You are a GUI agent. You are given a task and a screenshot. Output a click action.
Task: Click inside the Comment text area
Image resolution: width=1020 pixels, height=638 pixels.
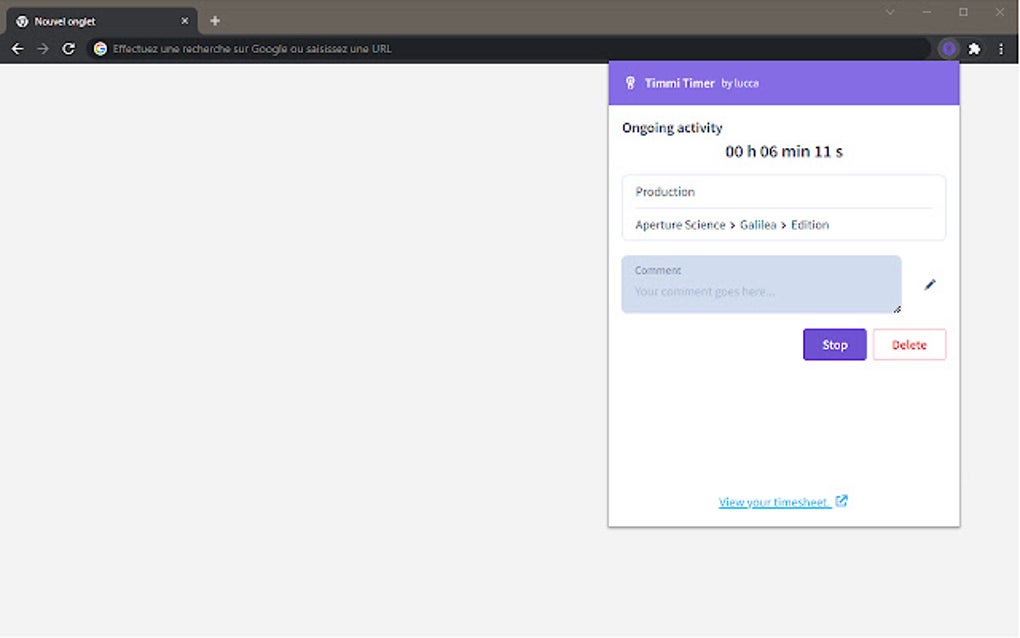coord(760,290)
